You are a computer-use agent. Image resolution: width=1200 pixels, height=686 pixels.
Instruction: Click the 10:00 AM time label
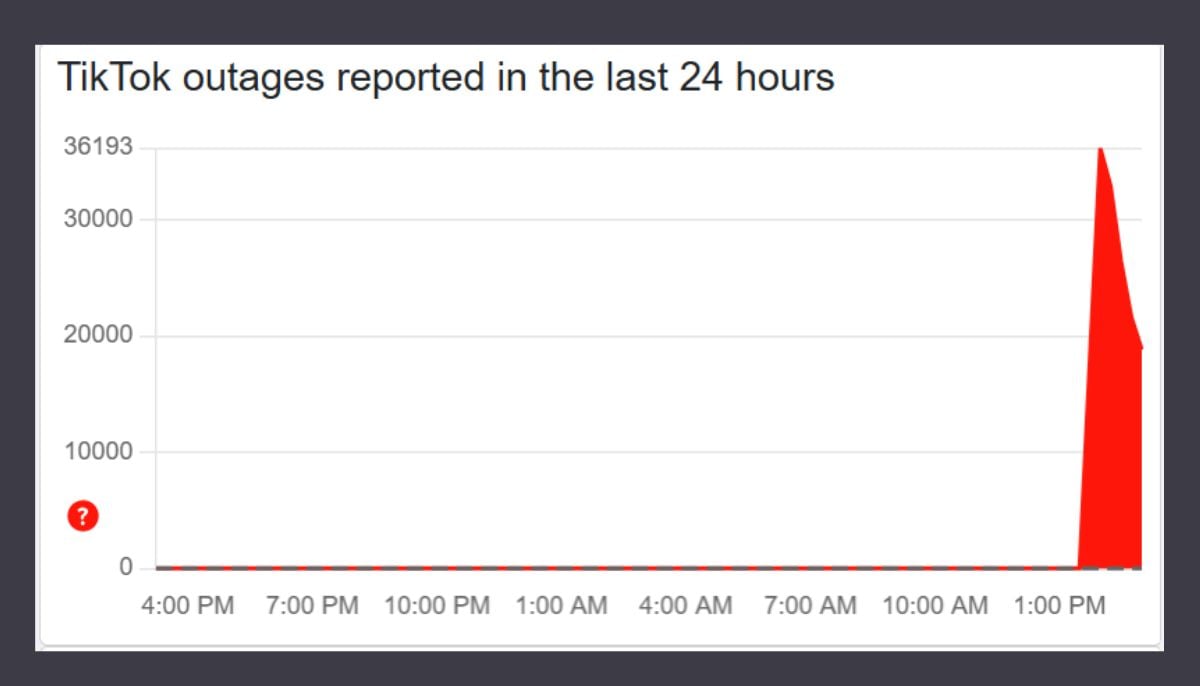pos(935,606)
